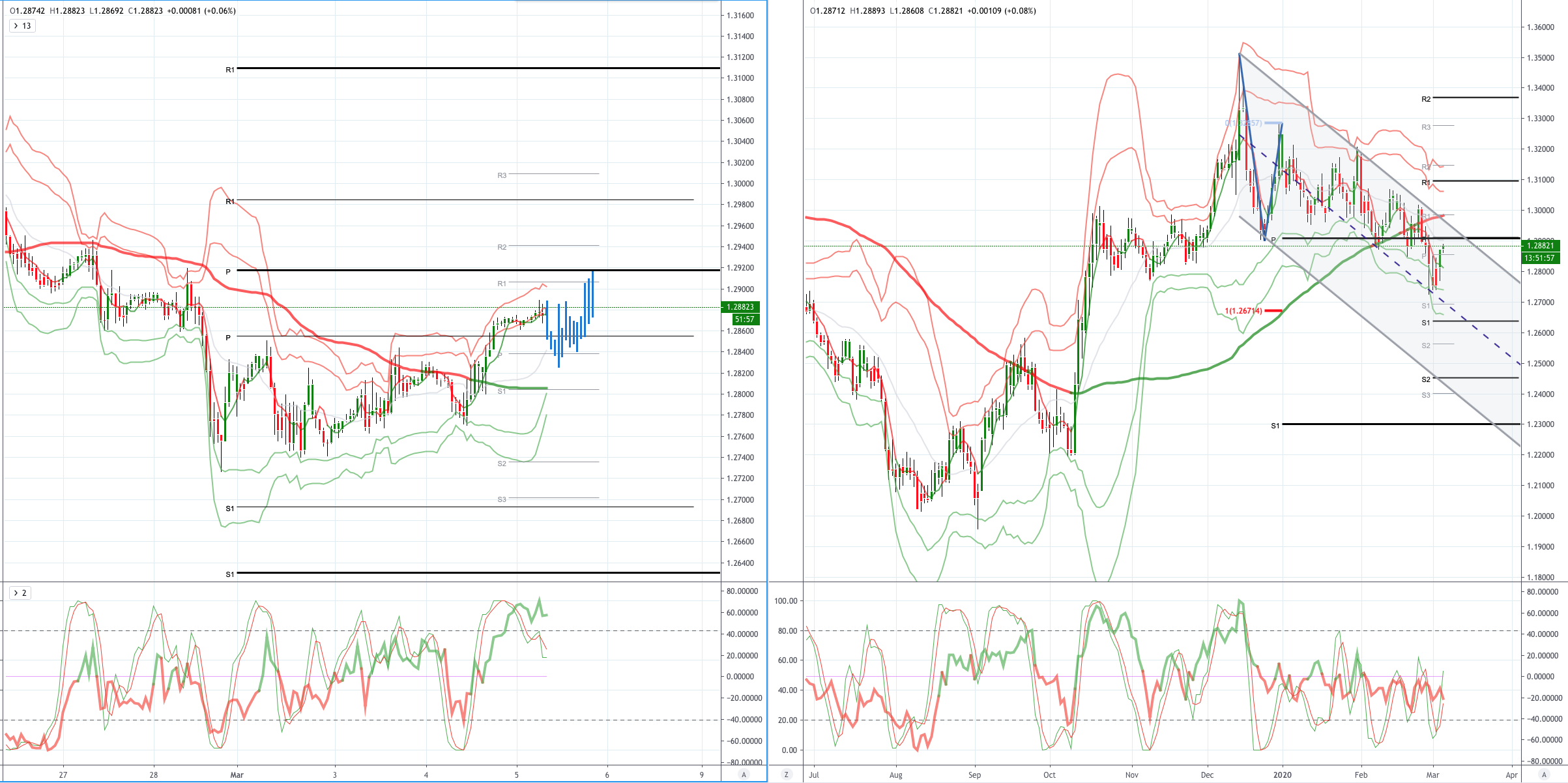
Task: Click left chart OHLC readout C1.28823
Action: pos(145,11)
